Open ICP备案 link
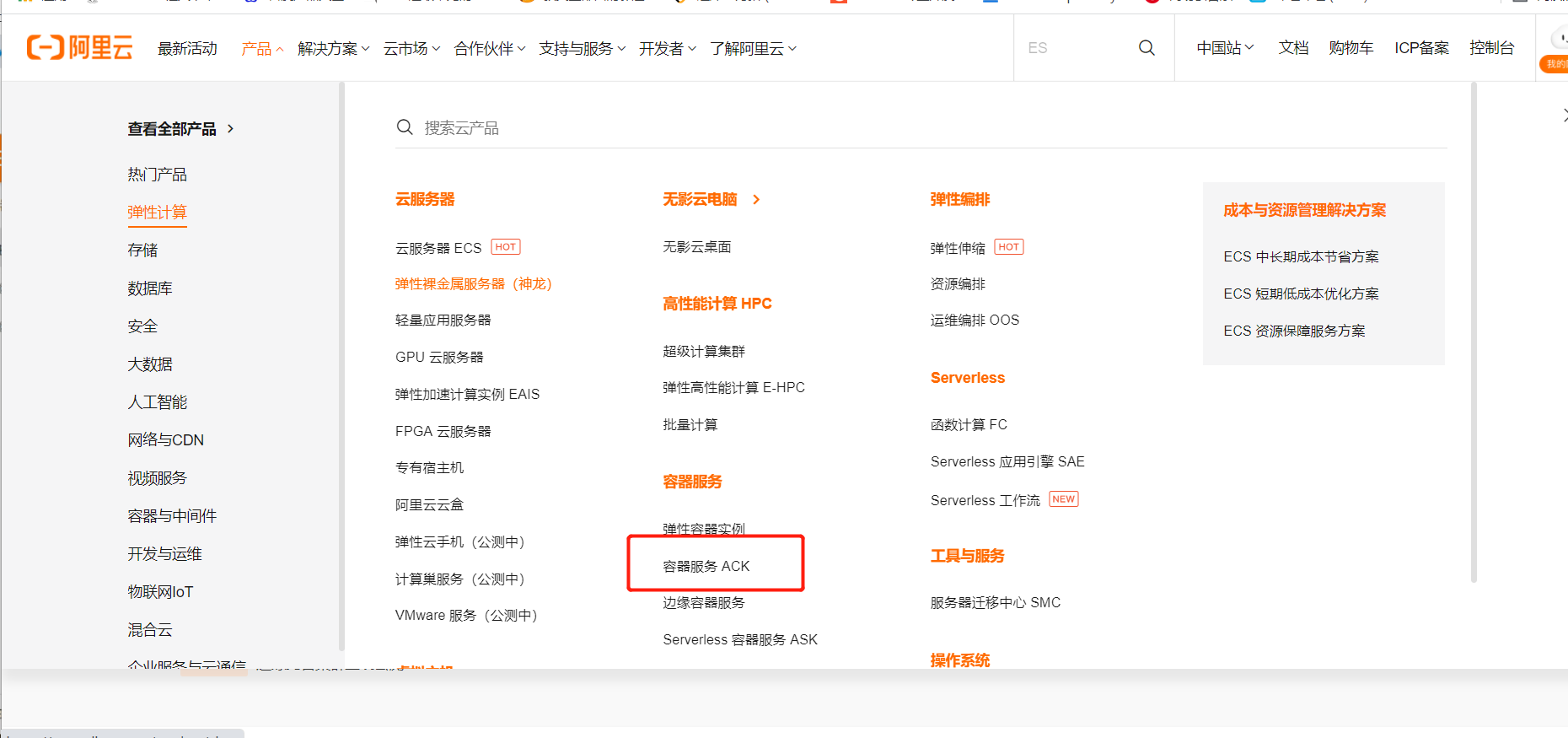Viewport: 1568px width, 738px height. point(1421,48)
